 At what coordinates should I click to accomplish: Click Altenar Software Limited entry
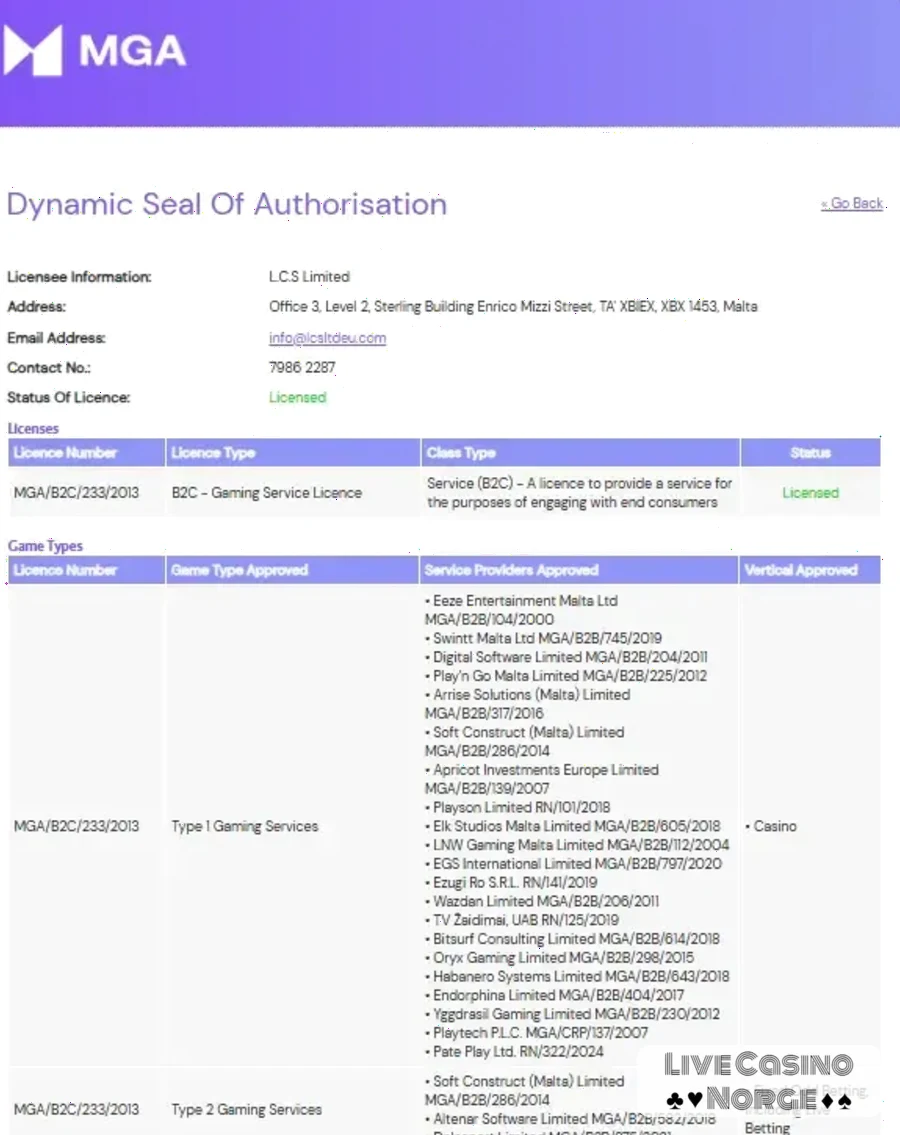click(570, 1118)
